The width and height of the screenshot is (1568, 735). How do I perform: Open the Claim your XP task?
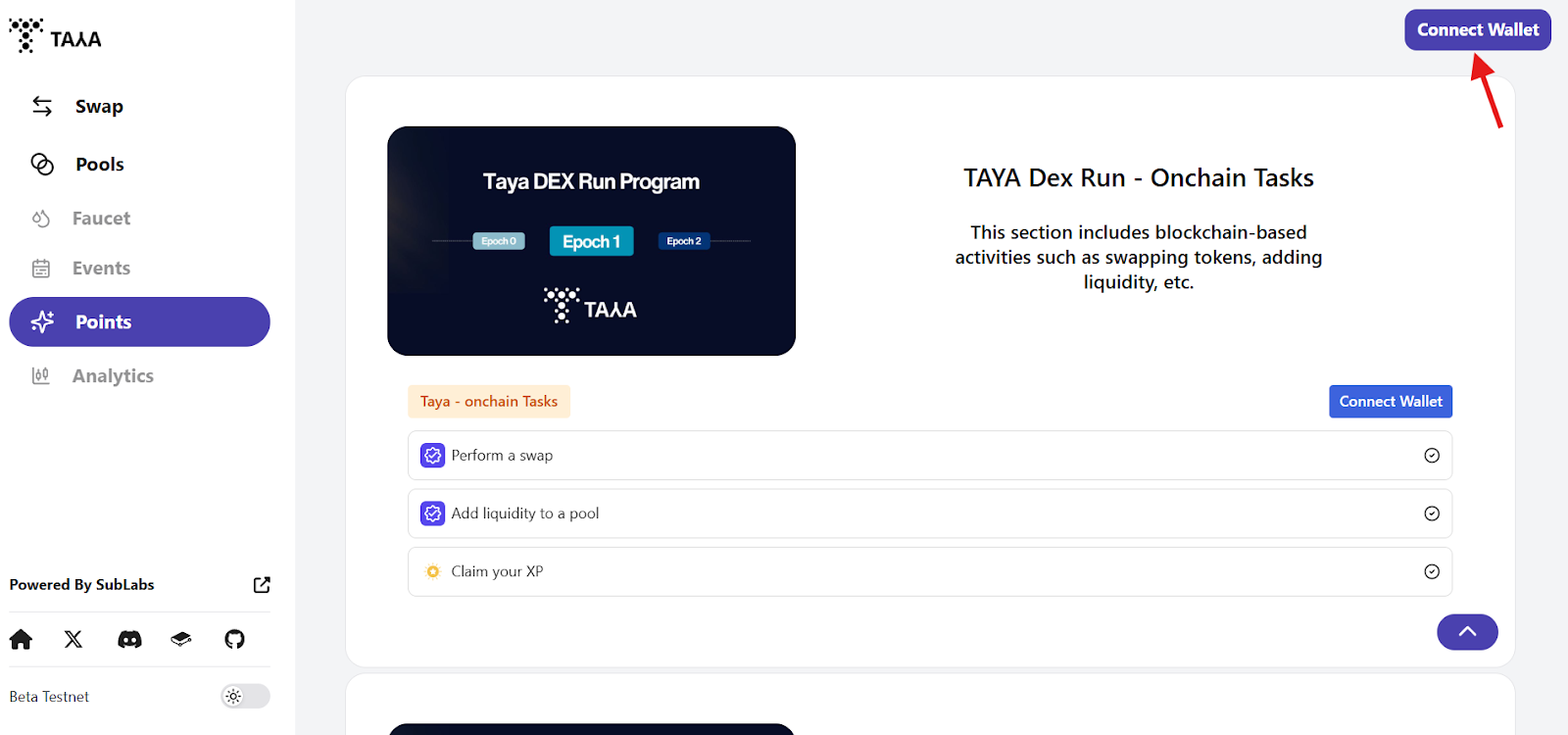tap(930, 571)
